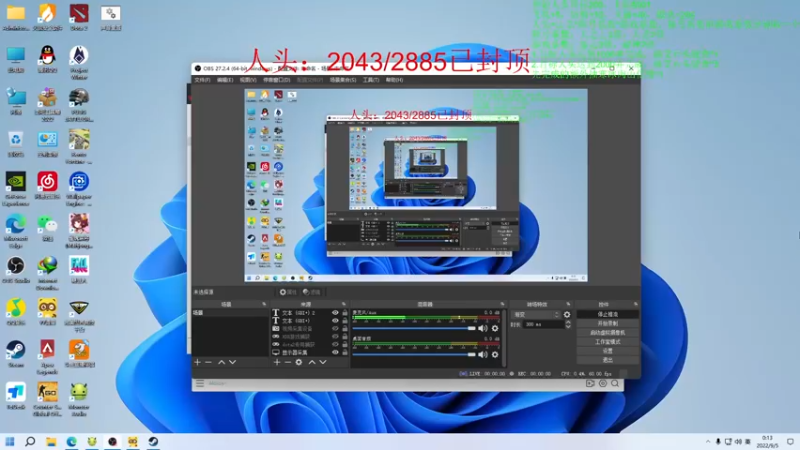Screen dimensions: 800x450
Task: Add a new source with plus icon
Action: [x=277, y=362]
